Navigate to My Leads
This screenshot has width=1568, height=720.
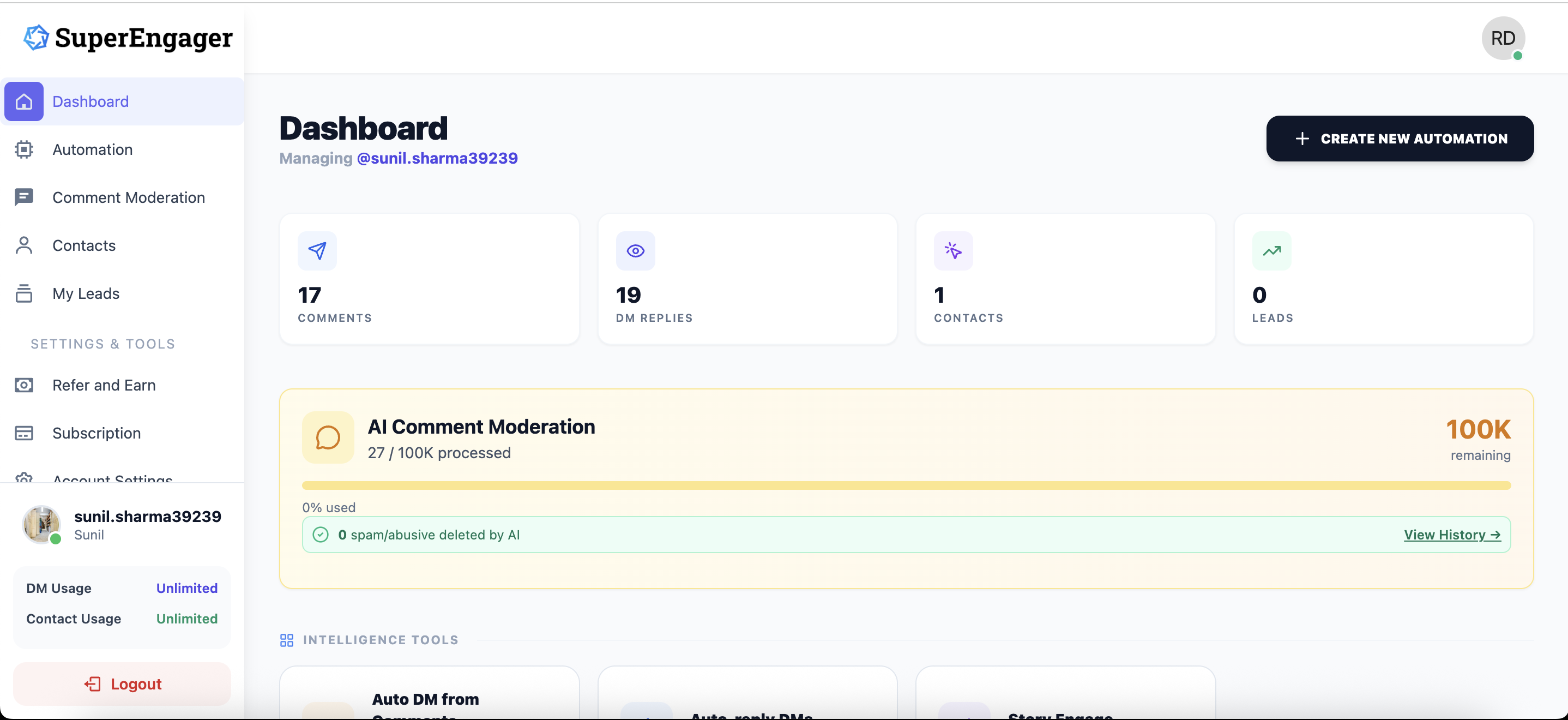[122, 293]
